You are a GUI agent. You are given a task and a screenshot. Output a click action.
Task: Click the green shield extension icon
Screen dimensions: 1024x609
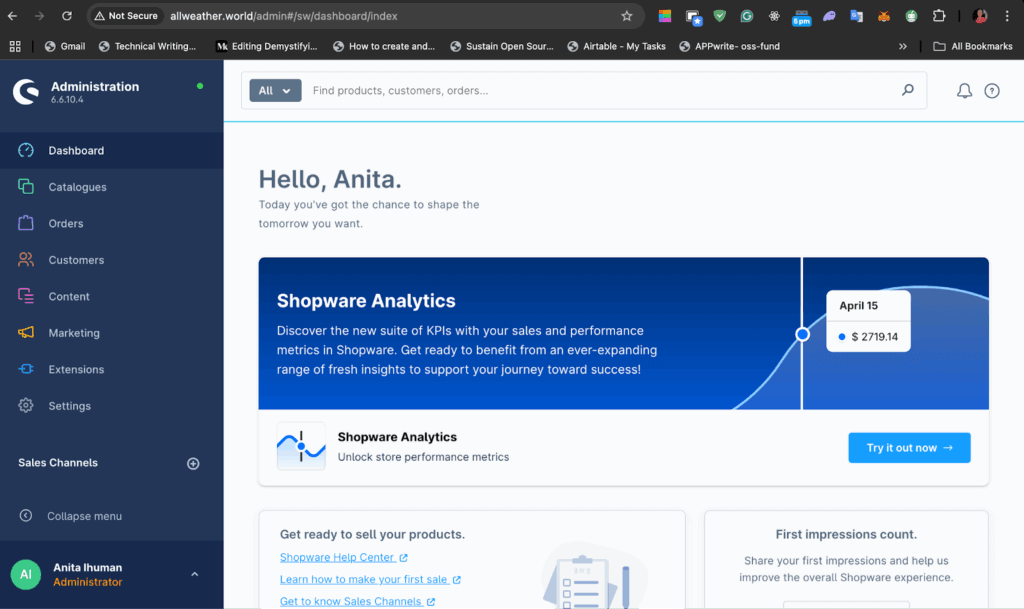point(720,16)
